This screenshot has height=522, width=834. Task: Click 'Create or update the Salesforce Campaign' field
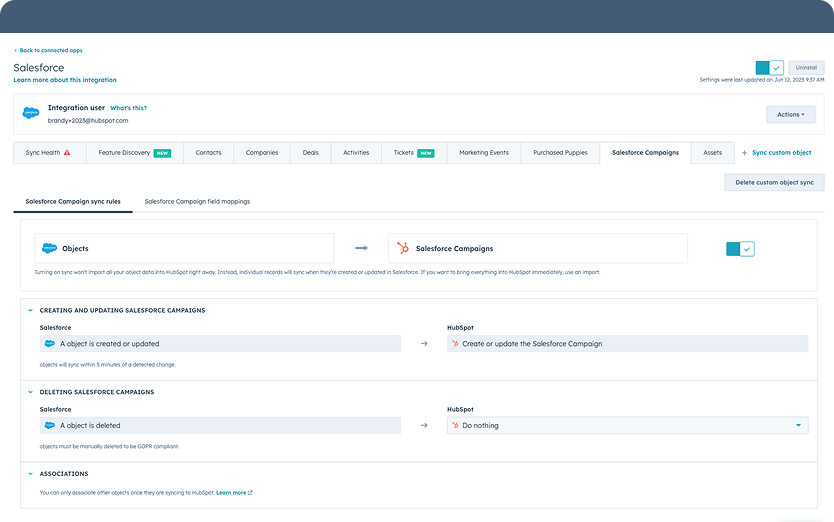click(x=628, y=344)
